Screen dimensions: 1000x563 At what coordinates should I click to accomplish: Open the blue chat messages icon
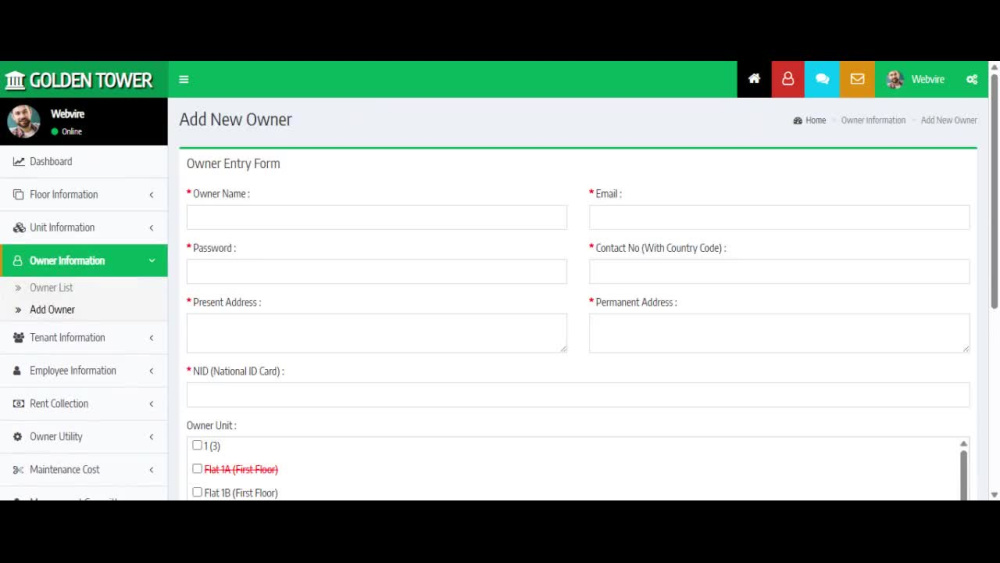point(822,79)
